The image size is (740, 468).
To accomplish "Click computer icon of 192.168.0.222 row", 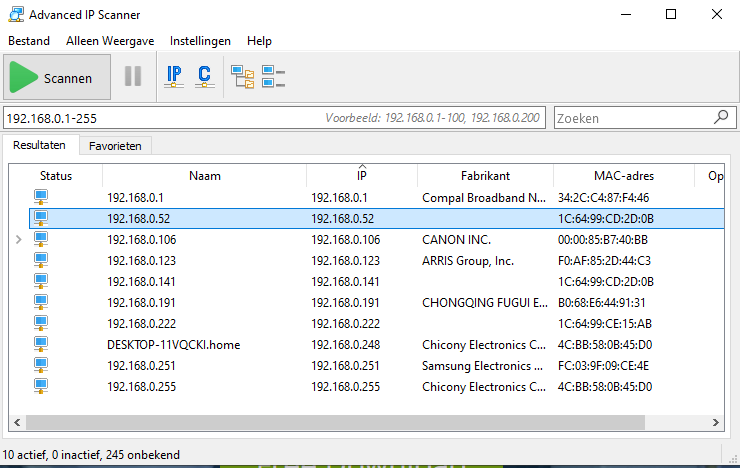I will (41, 323).
